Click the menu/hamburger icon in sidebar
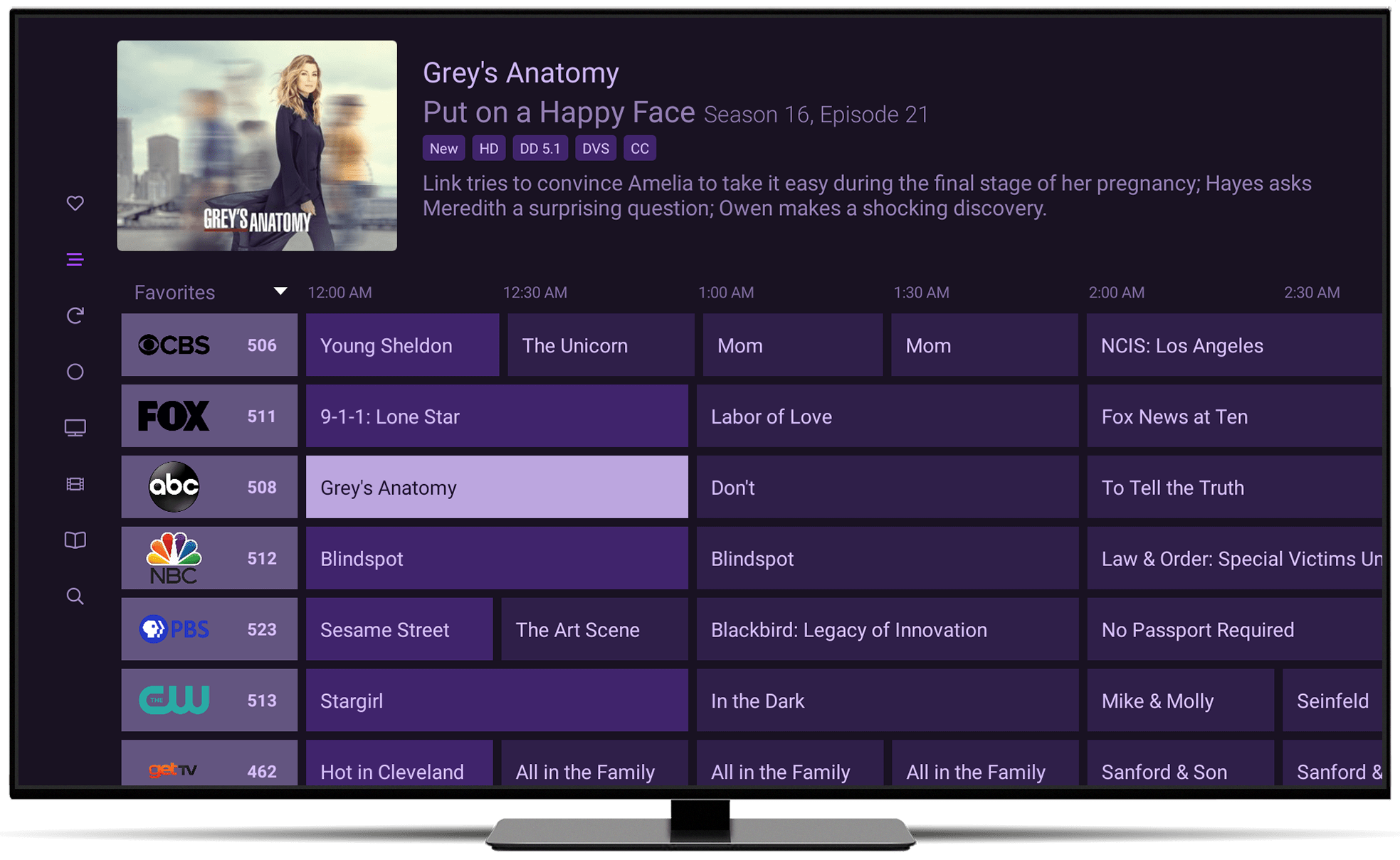Viewport: 1400px width, 860px height. click(x=75, y=260)
